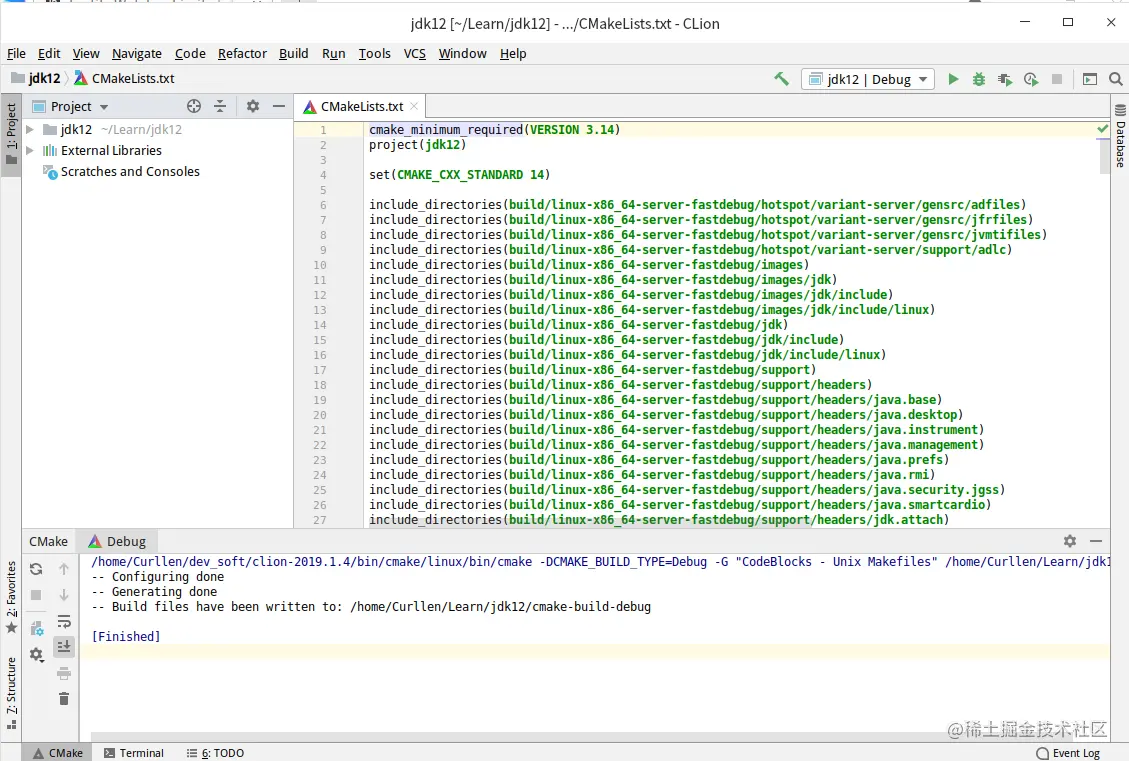Close the CMakeLists.txt editor tab
This screenshot has height=761, width=1129.
pos(414,107)
